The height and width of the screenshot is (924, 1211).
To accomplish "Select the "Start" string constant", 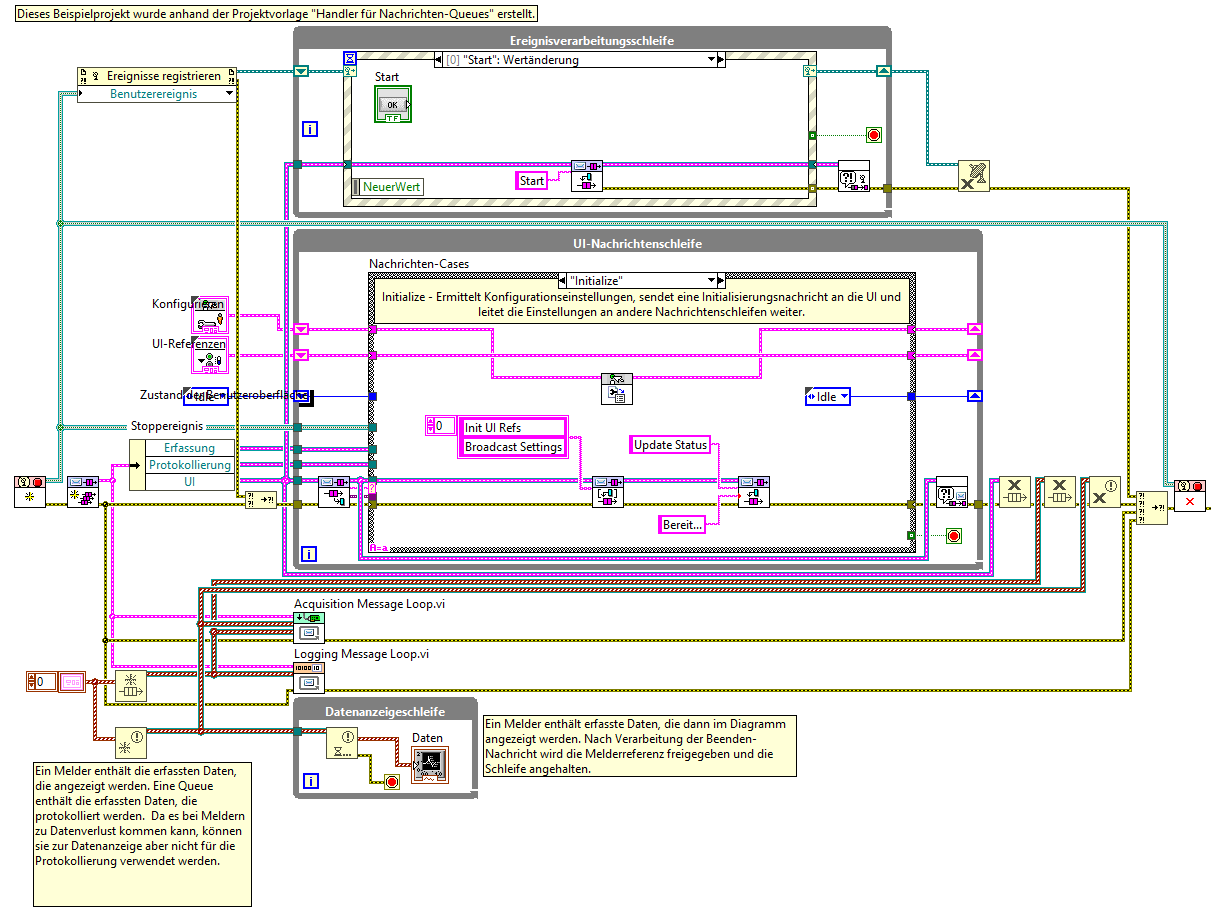I will click(x=532, y=181).
